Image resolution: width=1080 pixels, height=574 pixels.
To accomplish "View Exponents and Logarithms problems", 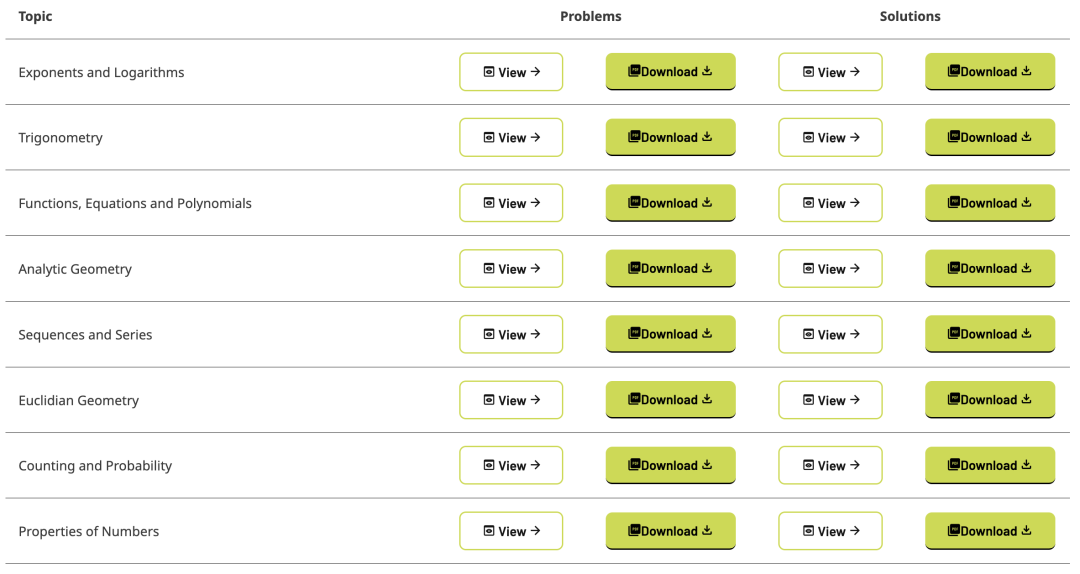I will point(511,72).
